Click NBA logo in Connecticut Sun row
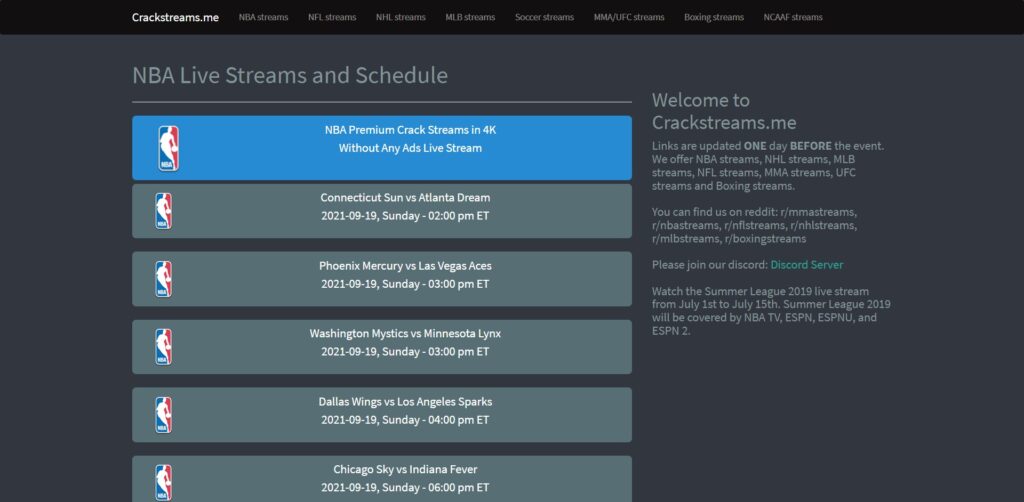The image size is (1024, 502). tap(163, 211)
